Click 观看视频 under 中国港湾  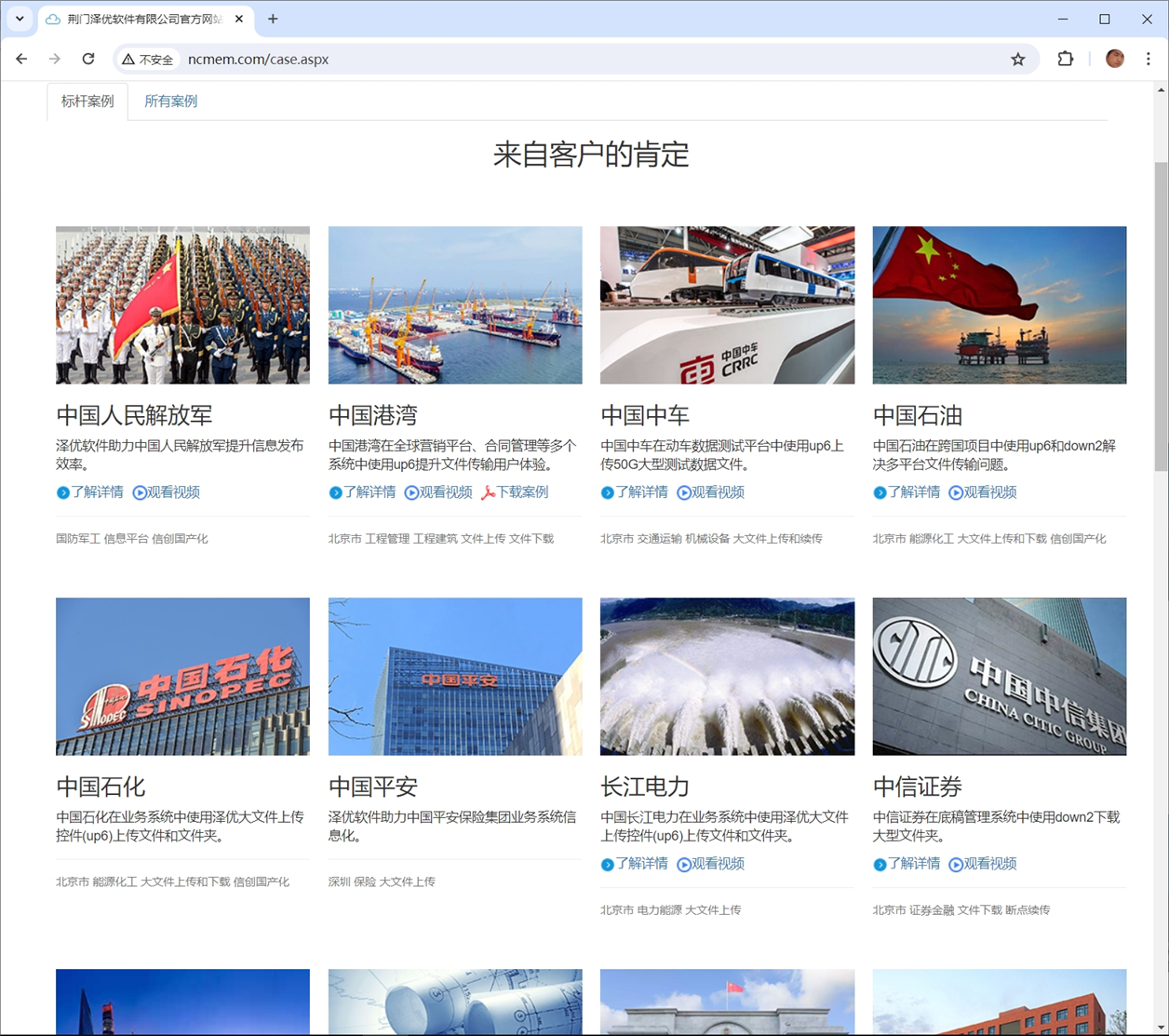click(439, 492)
